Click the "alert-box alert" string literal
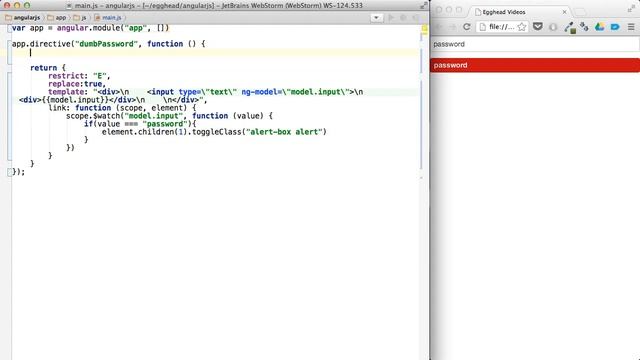The image size is (640, 360). (x=284, y=132)
